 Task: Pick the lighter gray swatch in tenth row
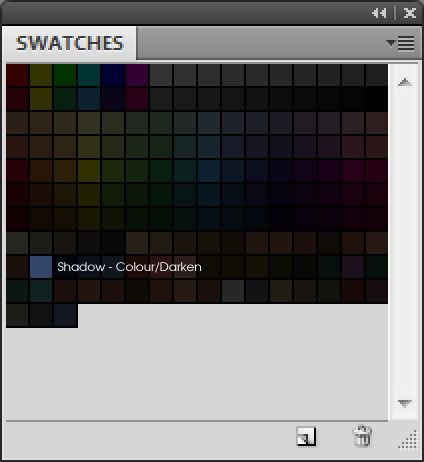tap(233, 291)
